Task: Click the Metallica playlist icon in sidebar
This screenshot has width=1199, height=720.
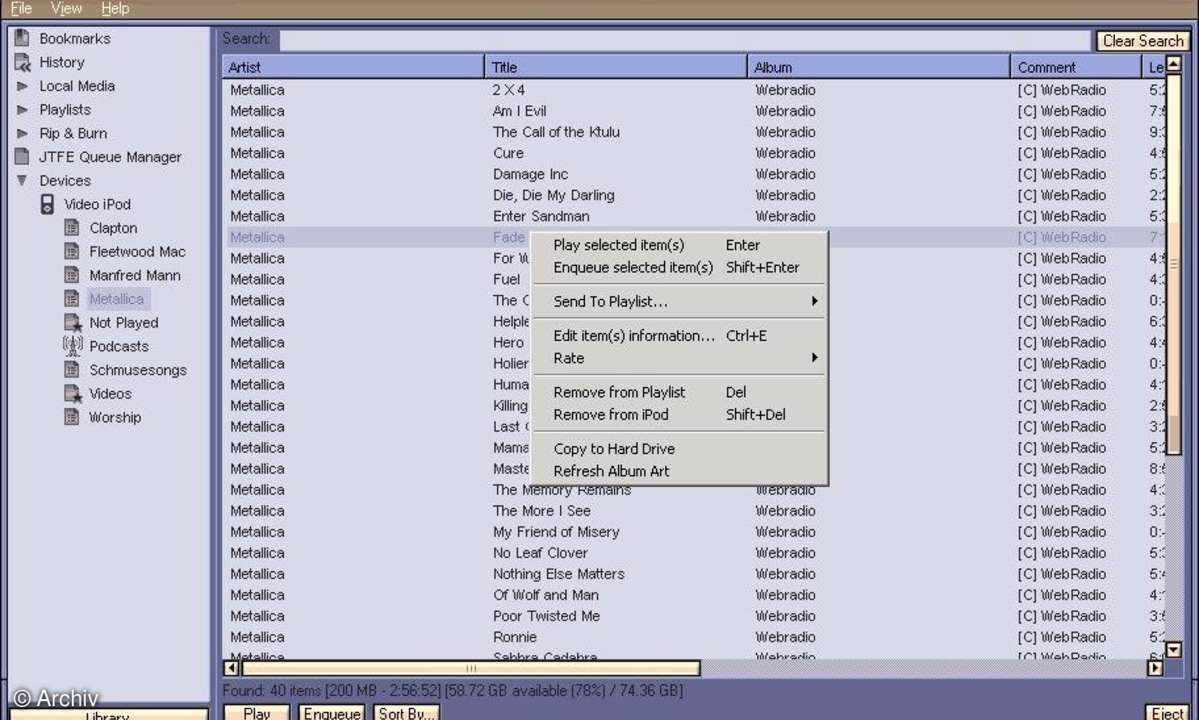Action: click(71, 298)
